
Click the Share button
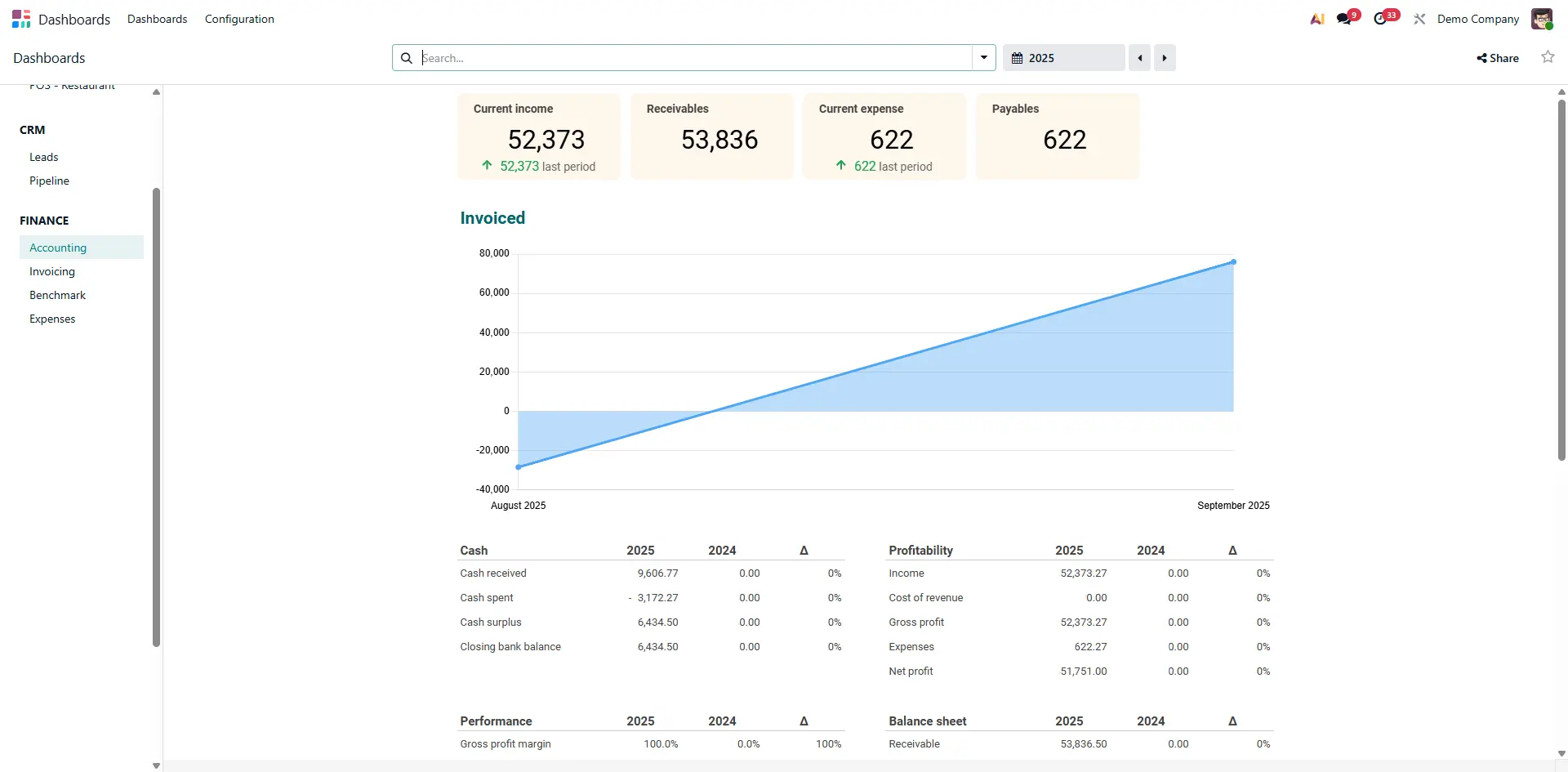click(1498, 58)
